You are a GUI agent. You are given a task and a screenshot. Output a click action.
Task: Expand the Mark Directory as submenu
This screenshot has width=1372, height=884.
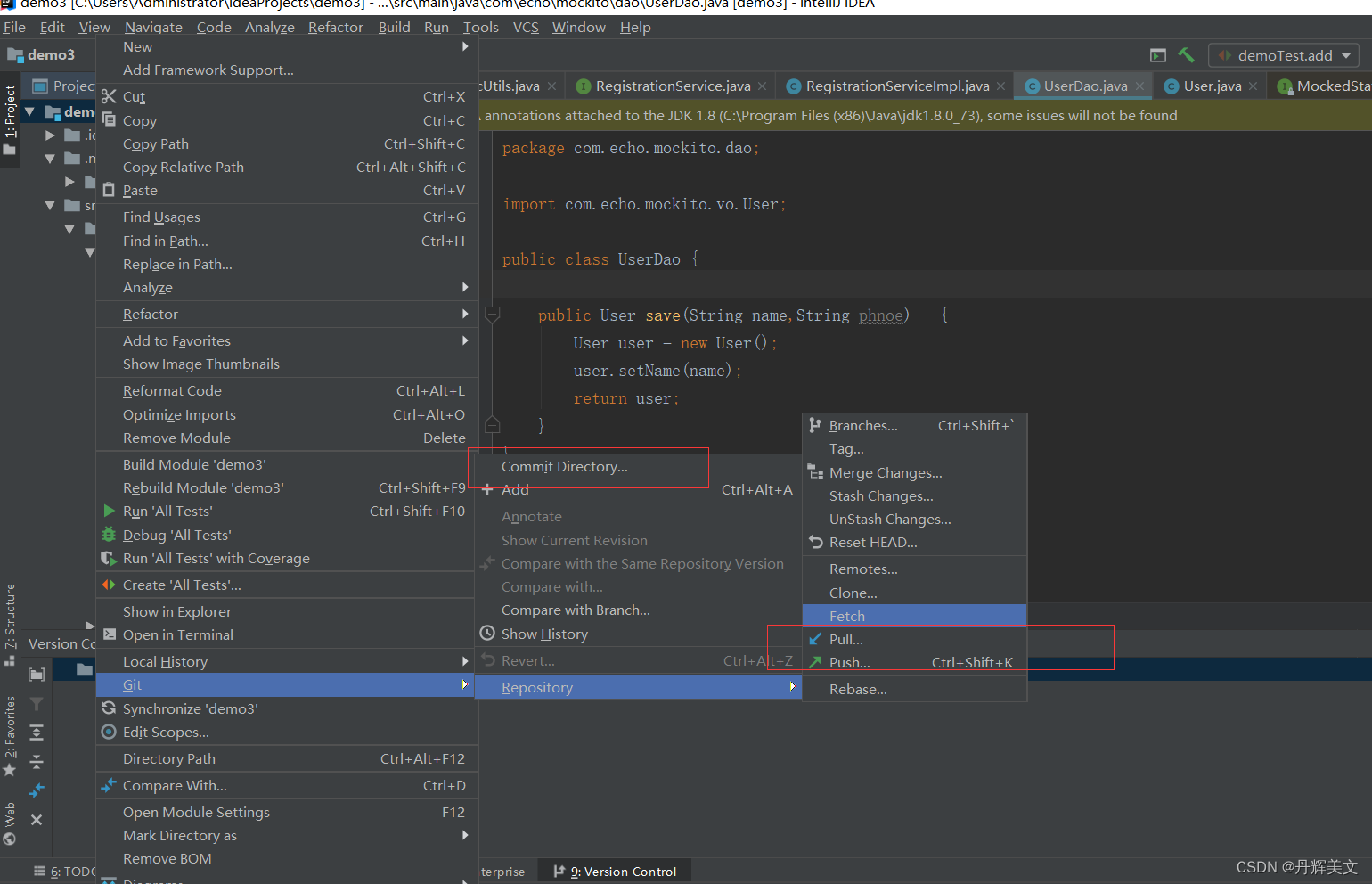point(463,835)
